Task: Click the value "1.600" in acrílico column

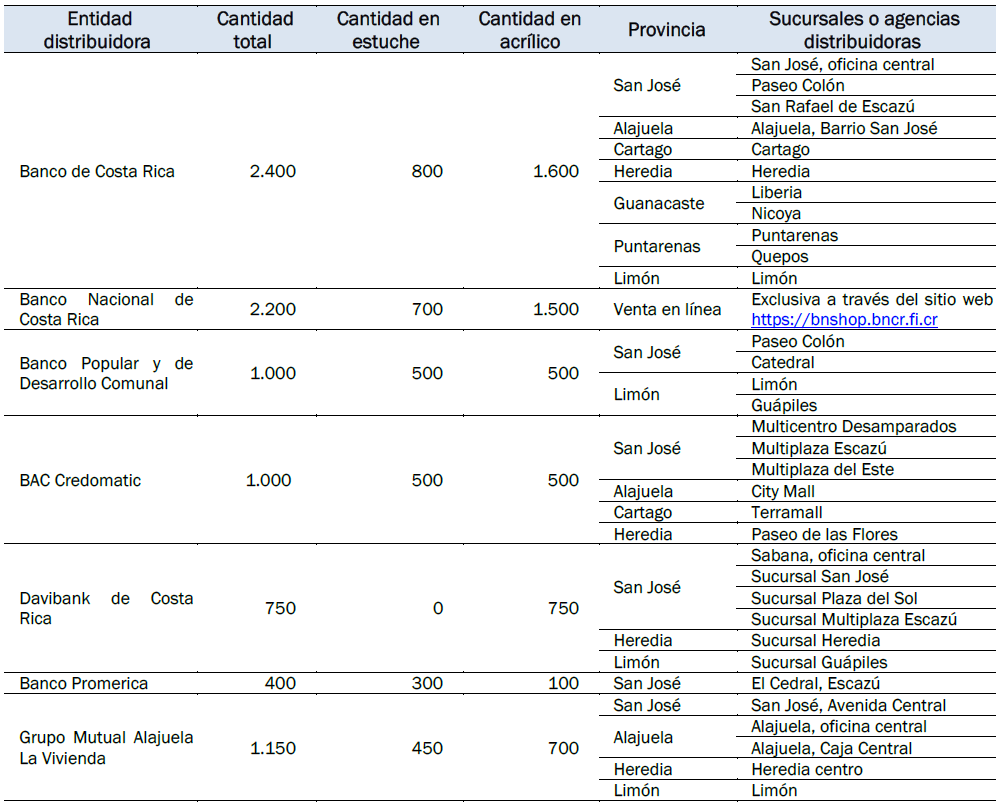Action: click(x=556, y=171)
